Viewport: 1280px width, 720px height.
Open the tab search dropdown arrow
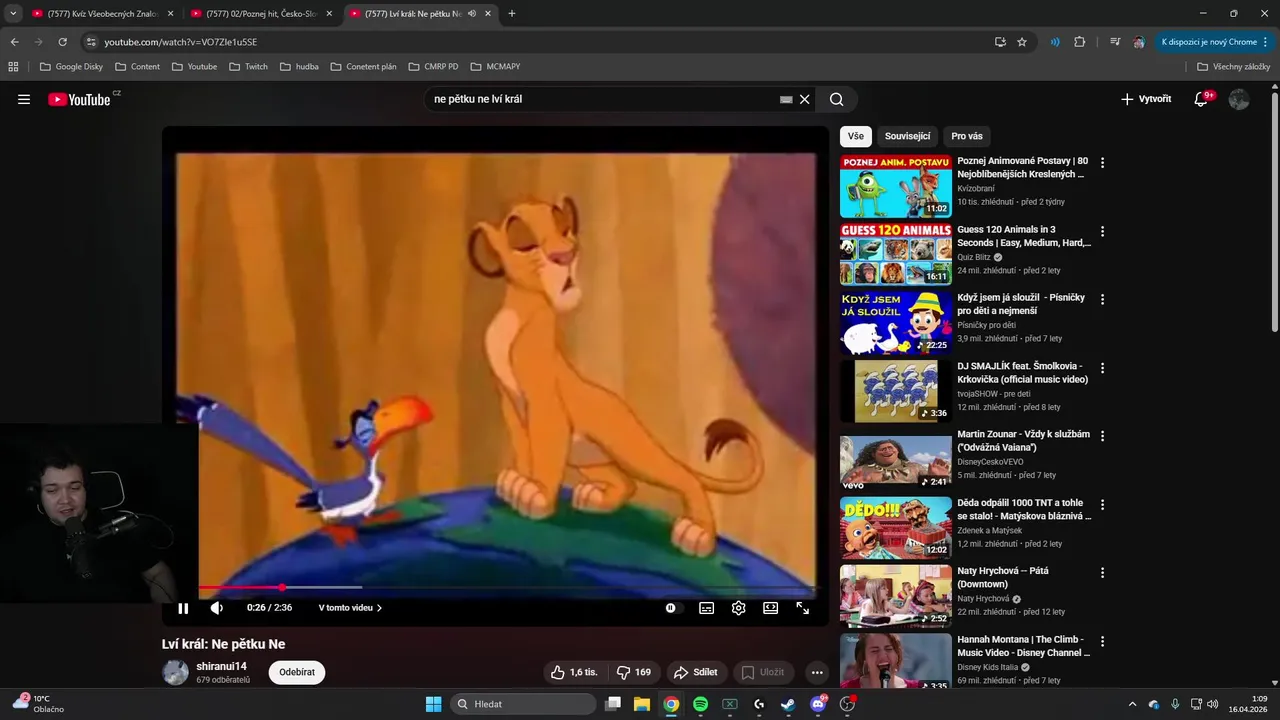coord(12,14)
